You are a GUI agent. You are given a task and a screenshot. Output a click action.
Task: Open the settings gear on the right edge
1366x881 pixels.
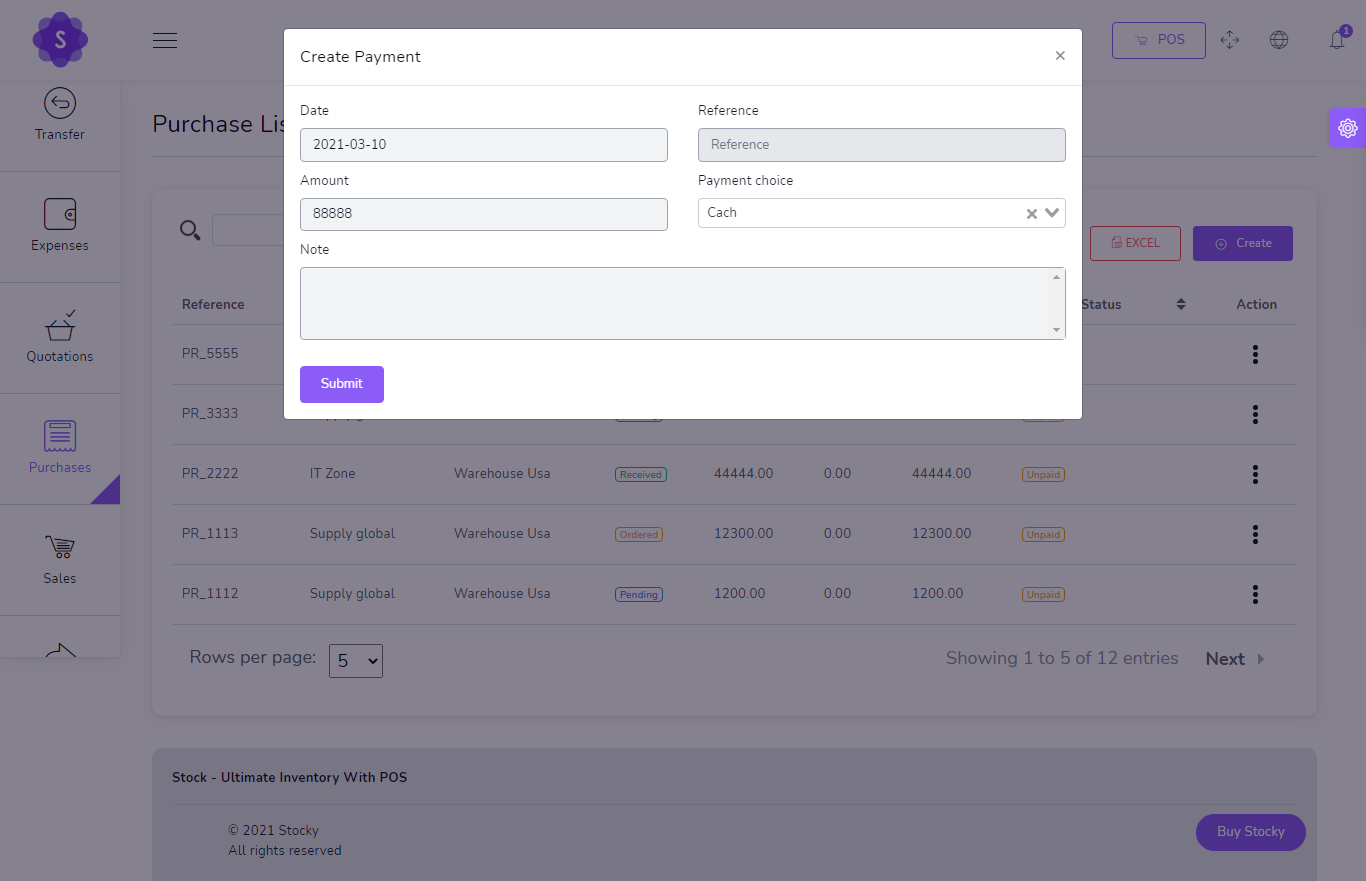pos(1348,127)
